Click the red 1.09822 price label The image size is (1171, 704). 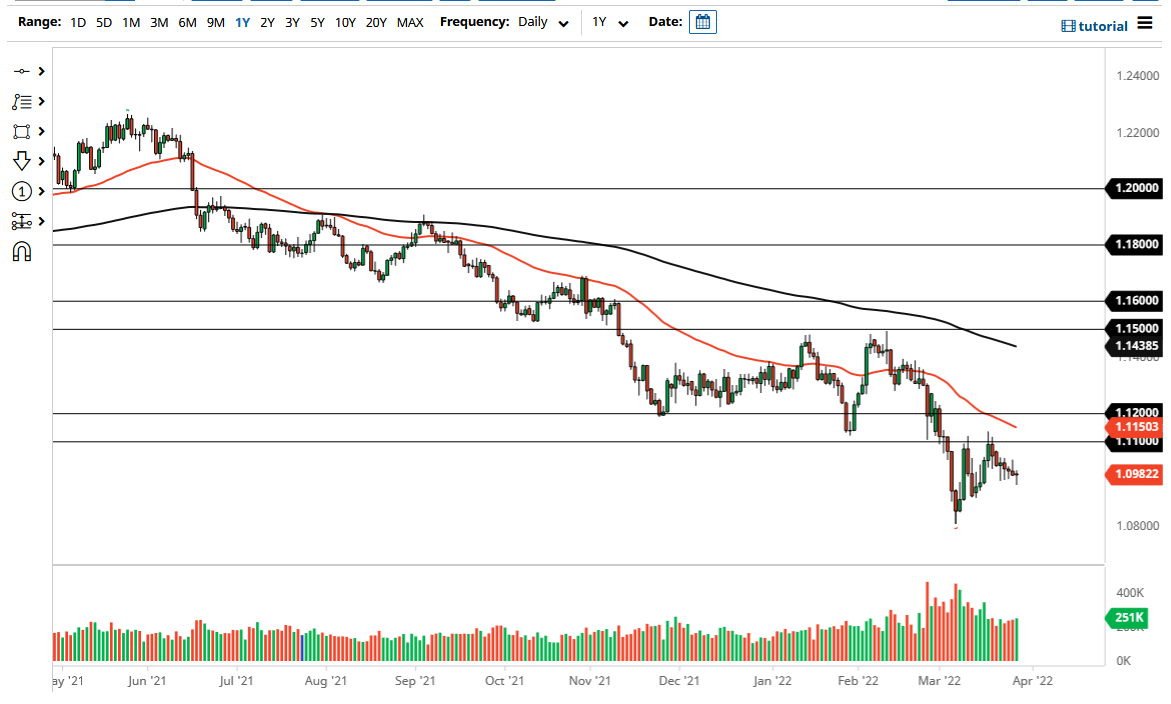pos(1135,474)
